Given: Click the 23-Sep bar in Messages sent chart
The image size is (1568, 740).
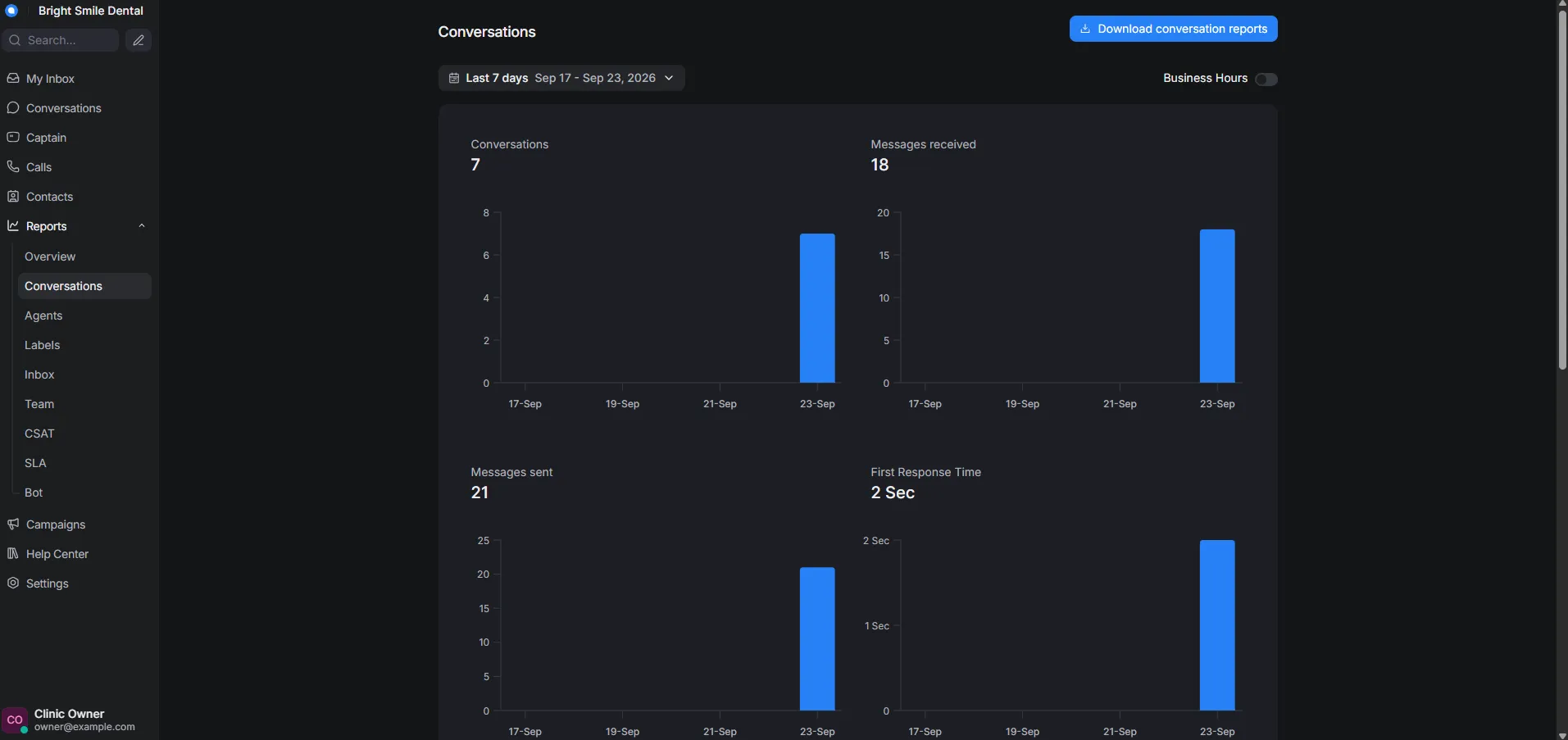Looking at the screenshot, I should [x=817, y=639].
